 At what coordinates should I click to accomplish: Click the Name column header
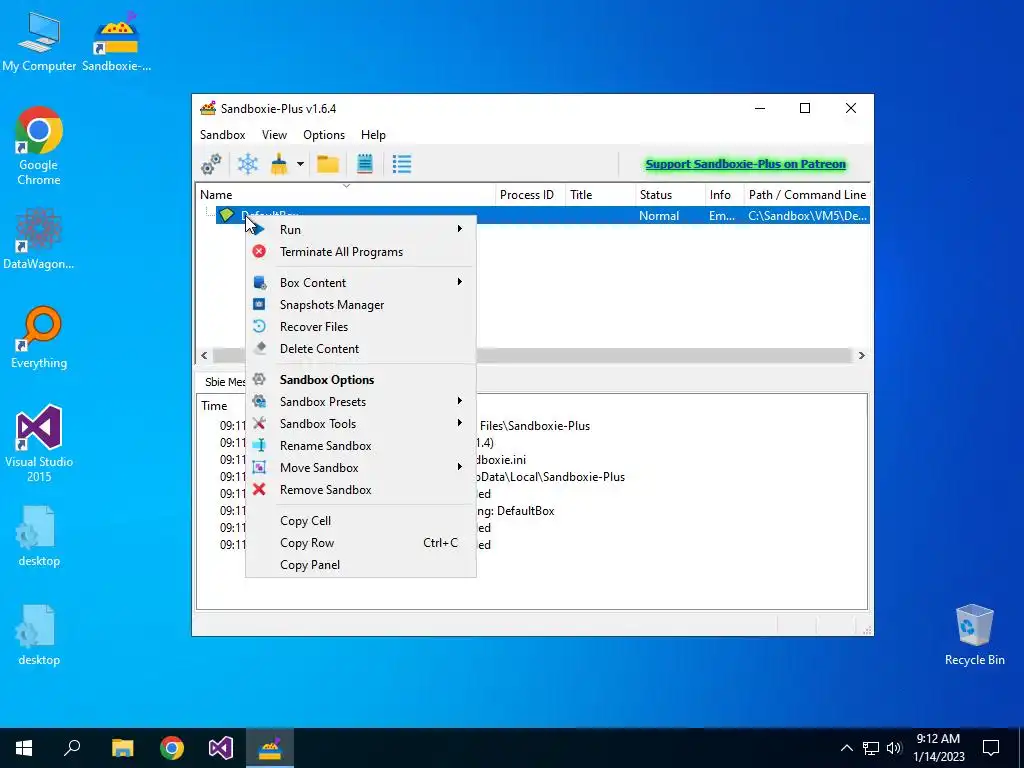tap(345, 195)
